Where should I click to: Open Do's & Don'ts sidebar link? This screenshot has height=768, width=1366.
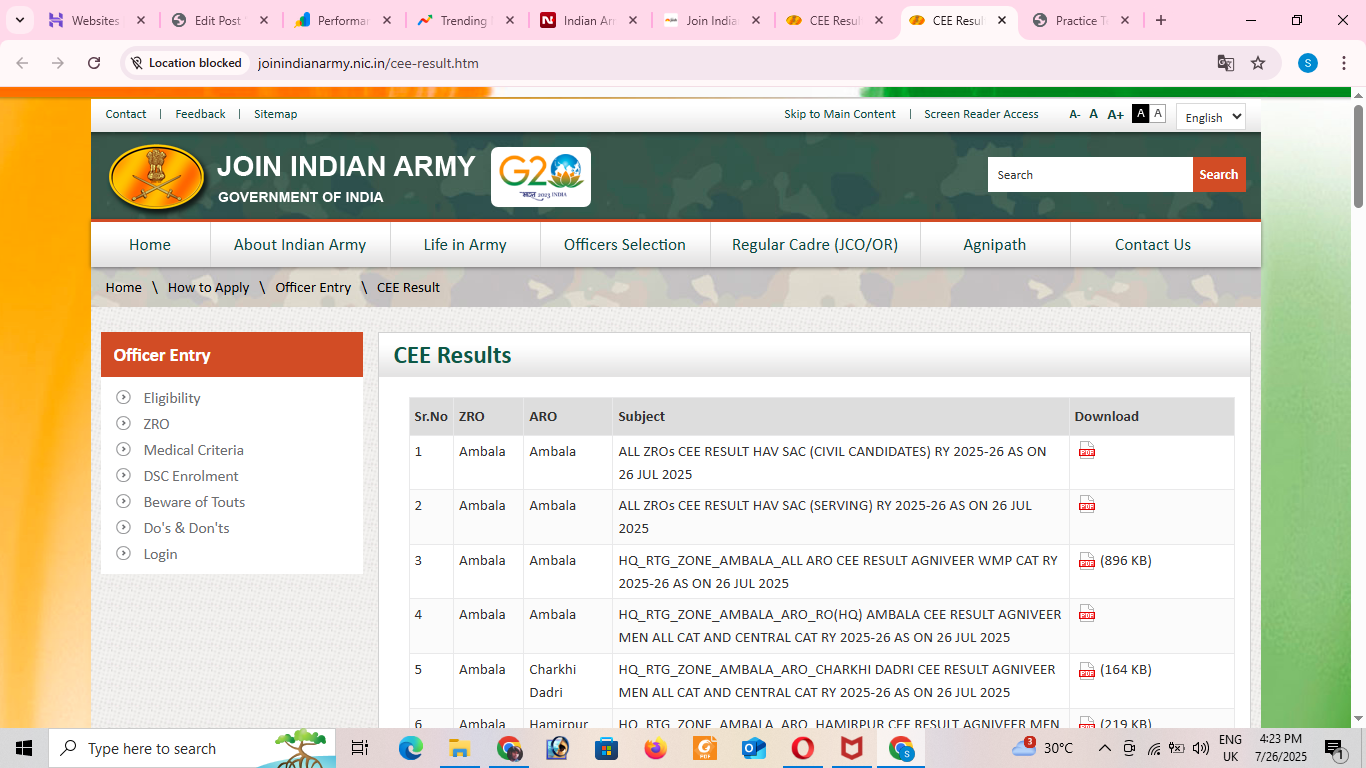[x=186, y=528]
